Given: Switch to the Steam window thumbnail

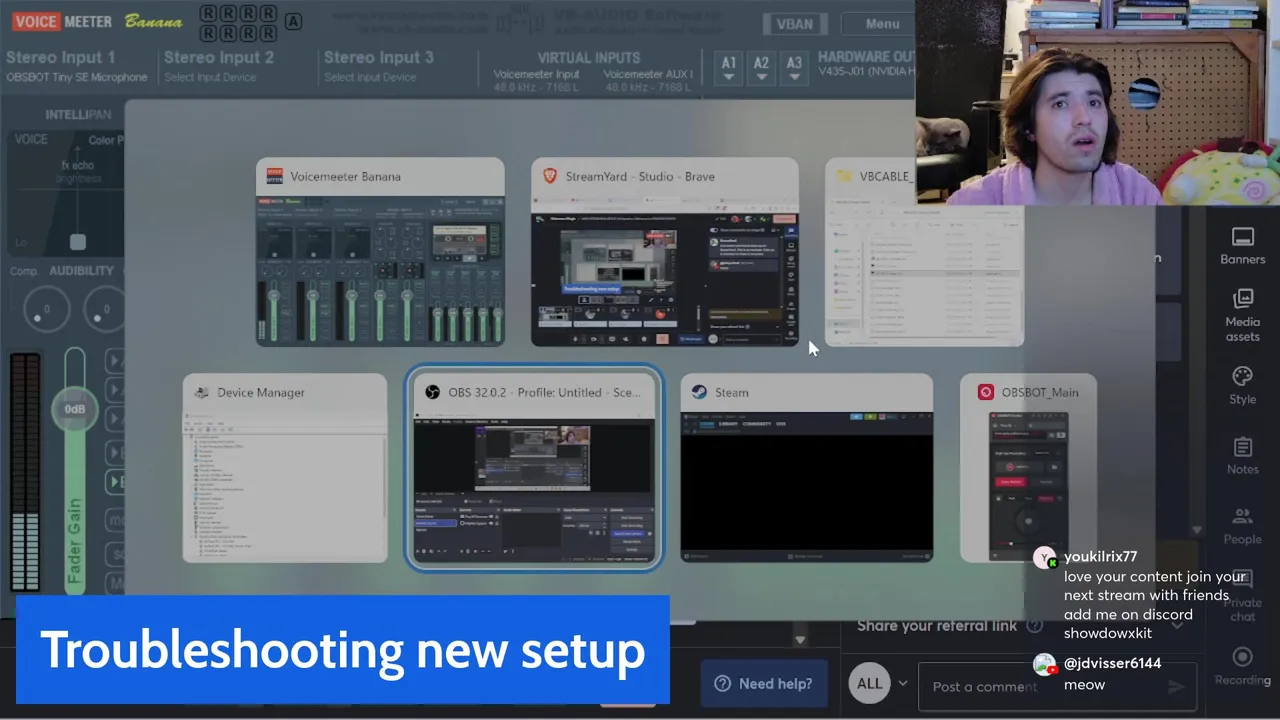Looking at the screenshot, I should (807, 468).
